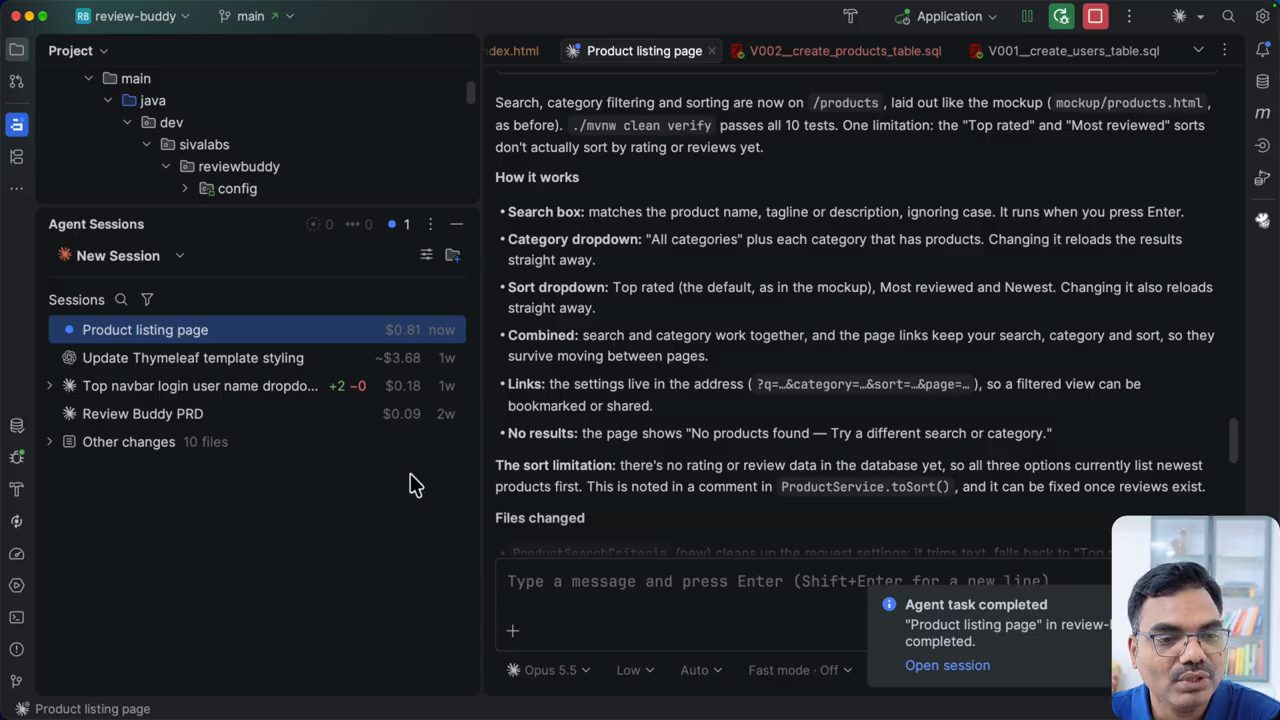The height and width of the screenshot is (720, 1280).
Task: Open the Structure tool window icon
Action: [16, 157]
